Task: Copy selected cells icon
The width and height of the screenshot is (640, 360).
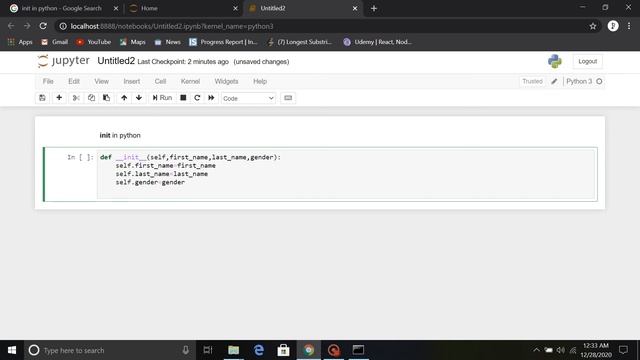Action: (91, 98)
